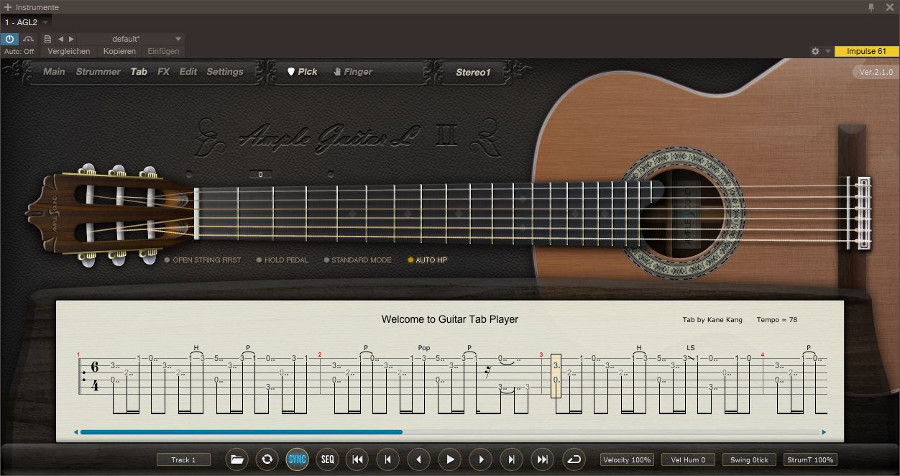The width and height of the screenshot is (900, 476).
Task: Click bar 4 marker in the tablature
Action: pos(762,355)
